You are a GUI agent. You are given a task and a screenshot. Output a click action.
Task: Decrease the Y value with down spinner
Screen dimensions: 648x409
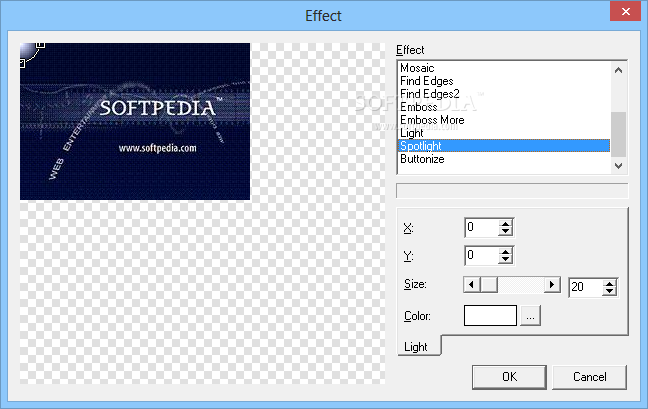pyautogui.click(x=505, y=260)
